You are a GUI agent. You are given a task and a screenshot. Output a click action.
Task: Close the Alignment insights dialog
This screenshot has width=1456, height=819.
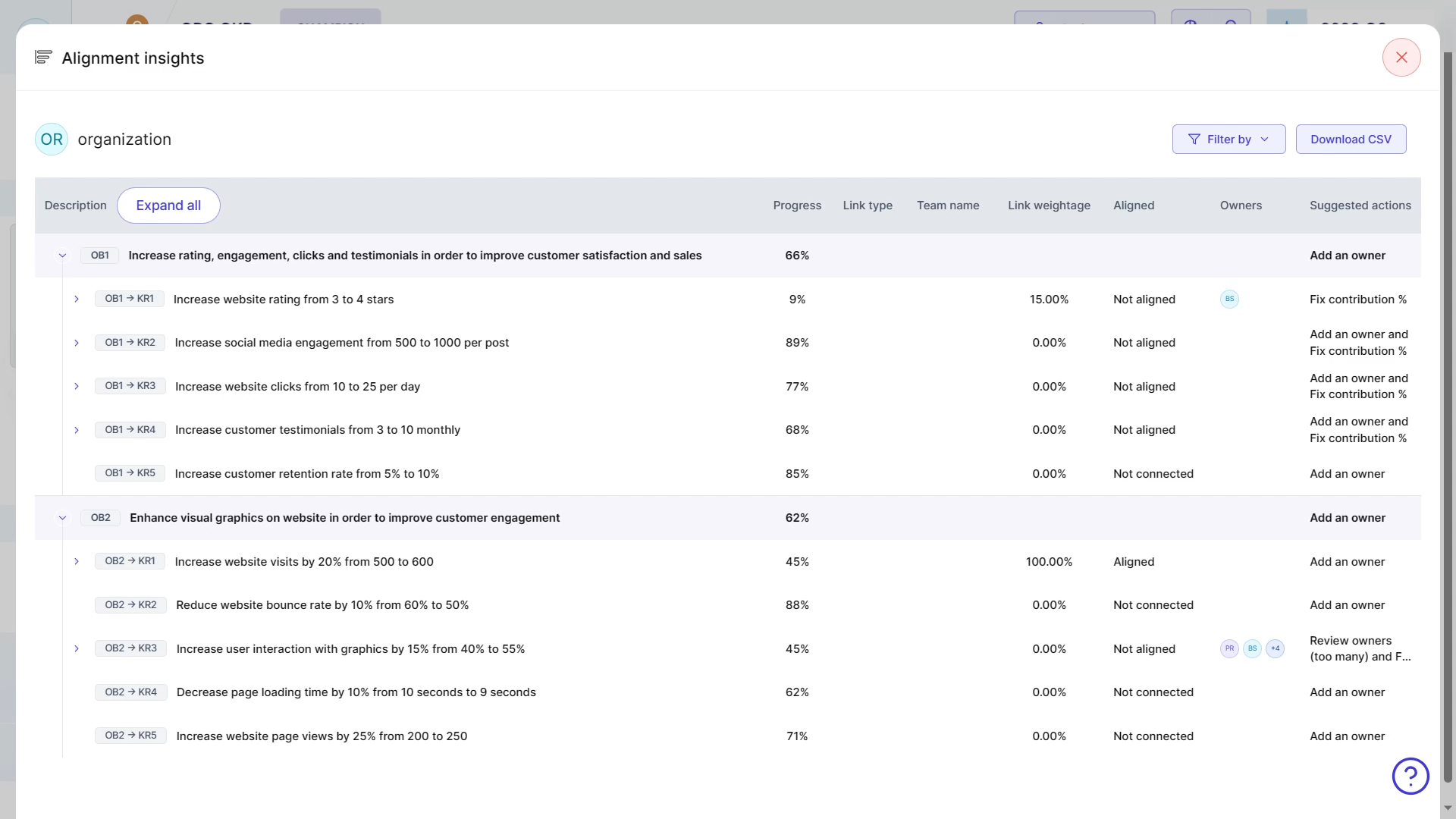1401,58
